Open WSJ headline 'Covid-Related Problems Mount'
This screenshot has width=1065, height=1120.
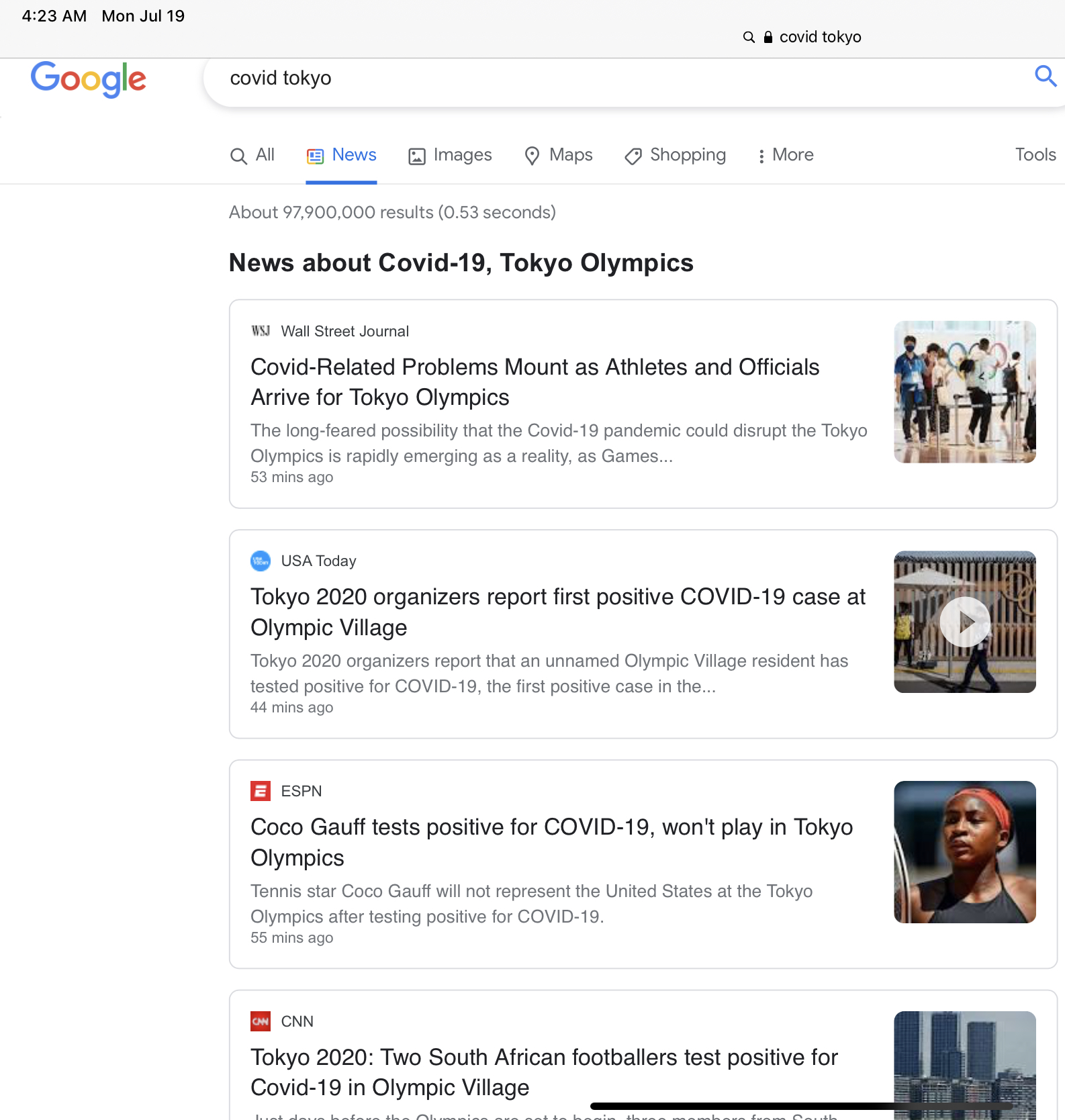[535, 382]
